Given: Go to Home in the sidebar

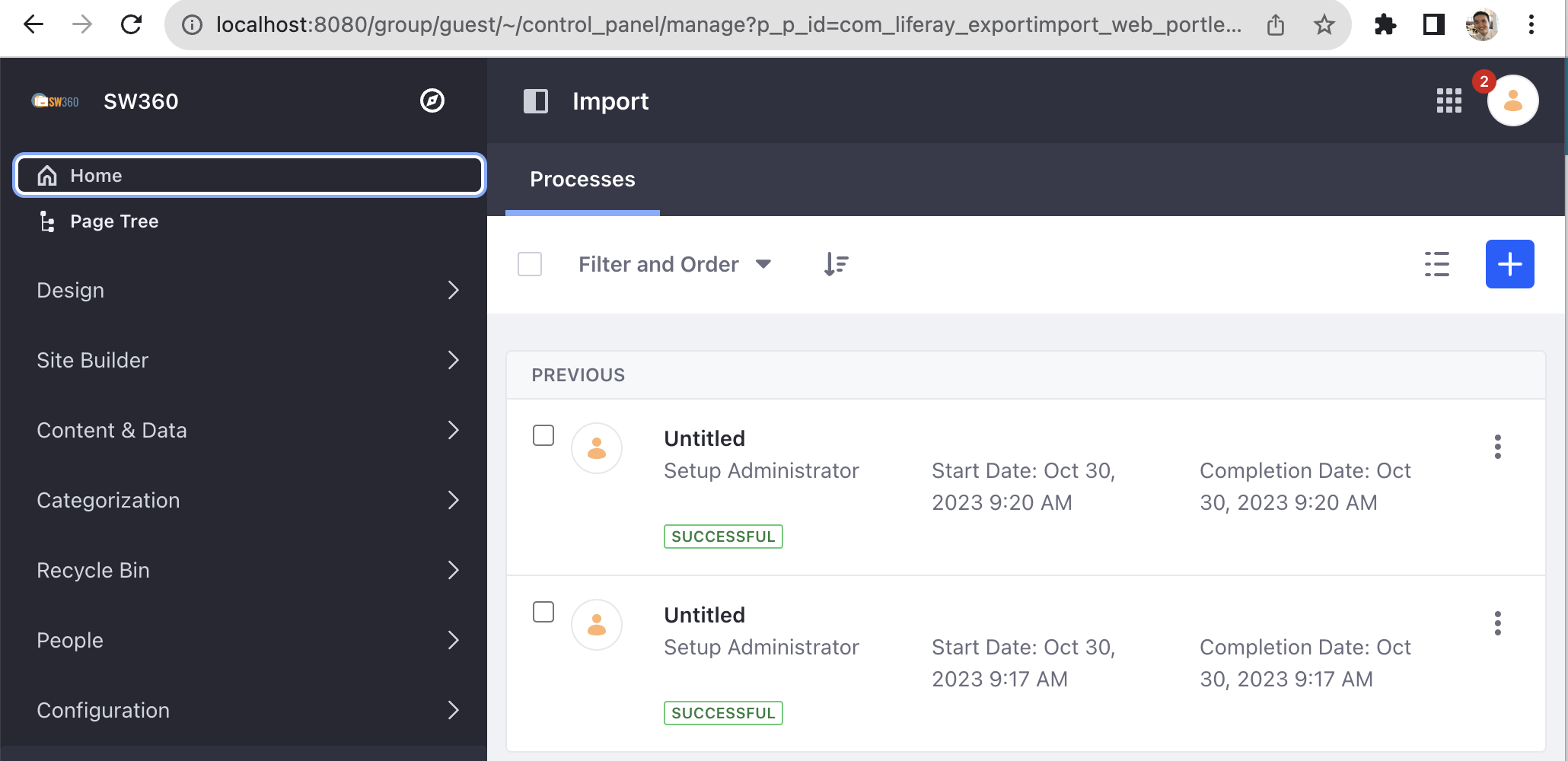Looking at the screenshot, I should click(x=250, y=176).
